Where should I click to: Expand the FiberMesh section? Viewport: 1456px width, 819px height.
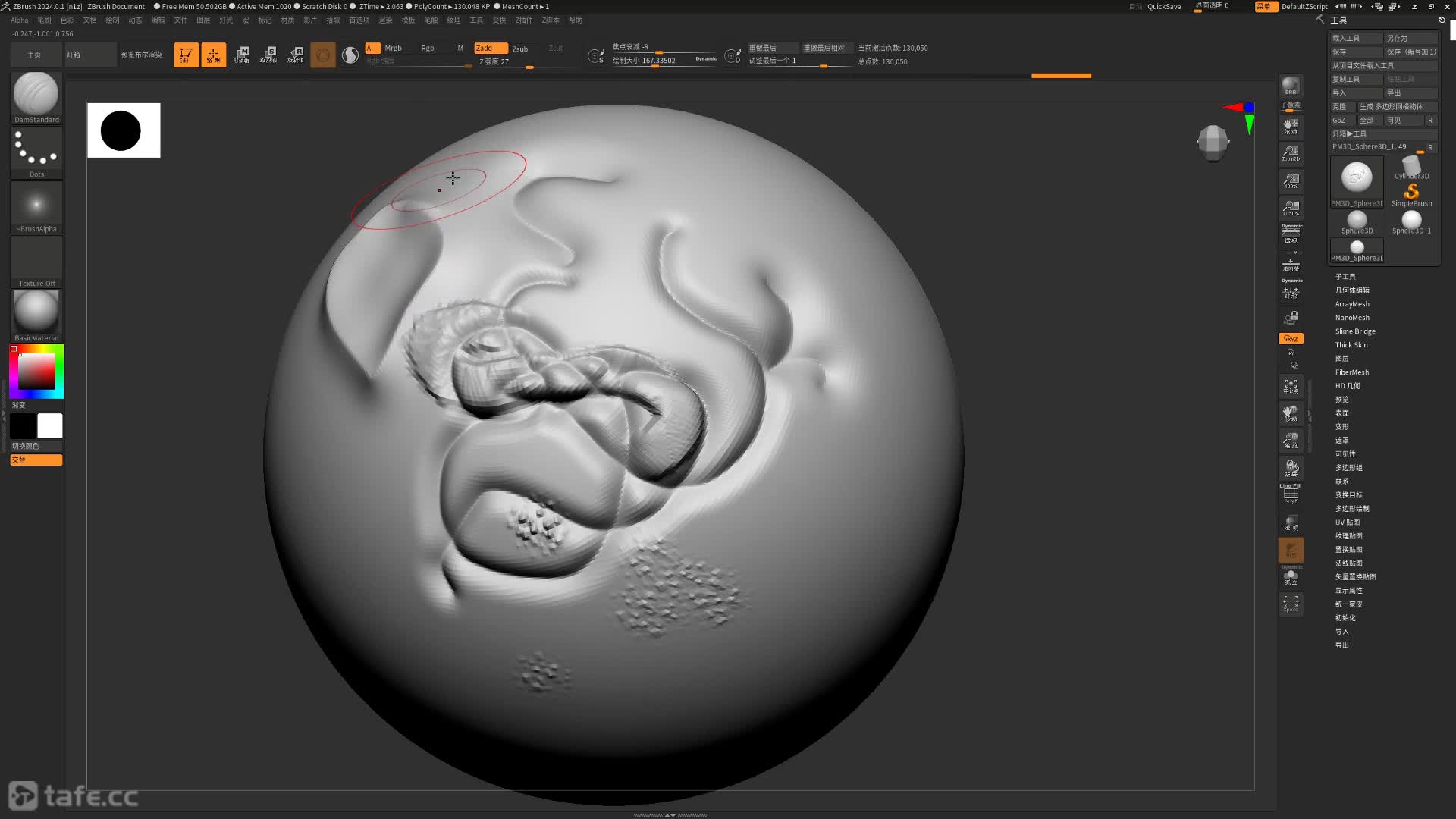coord(1352,372)
